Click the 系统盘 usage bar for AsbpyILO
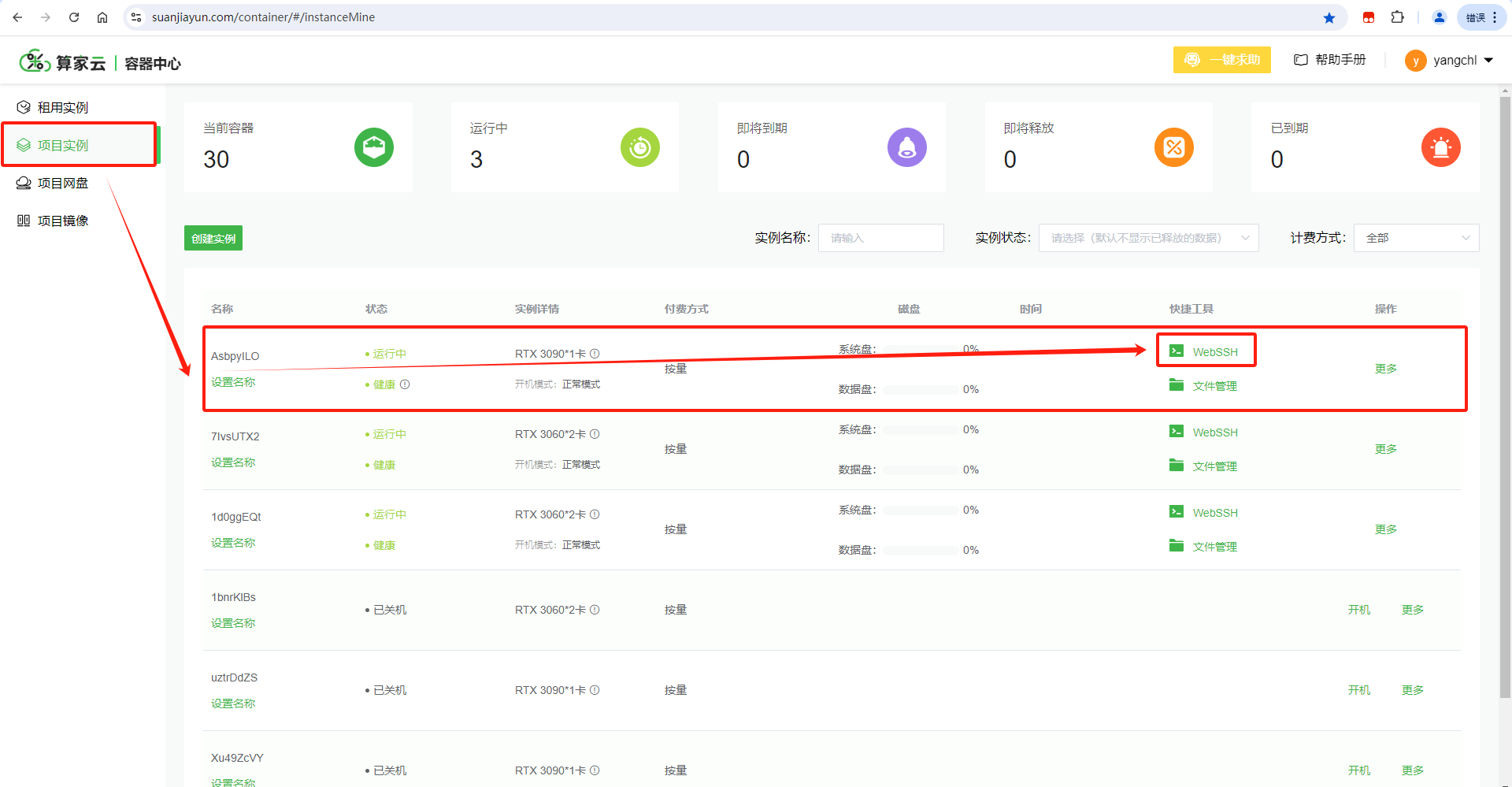 [x=921, y=349]
